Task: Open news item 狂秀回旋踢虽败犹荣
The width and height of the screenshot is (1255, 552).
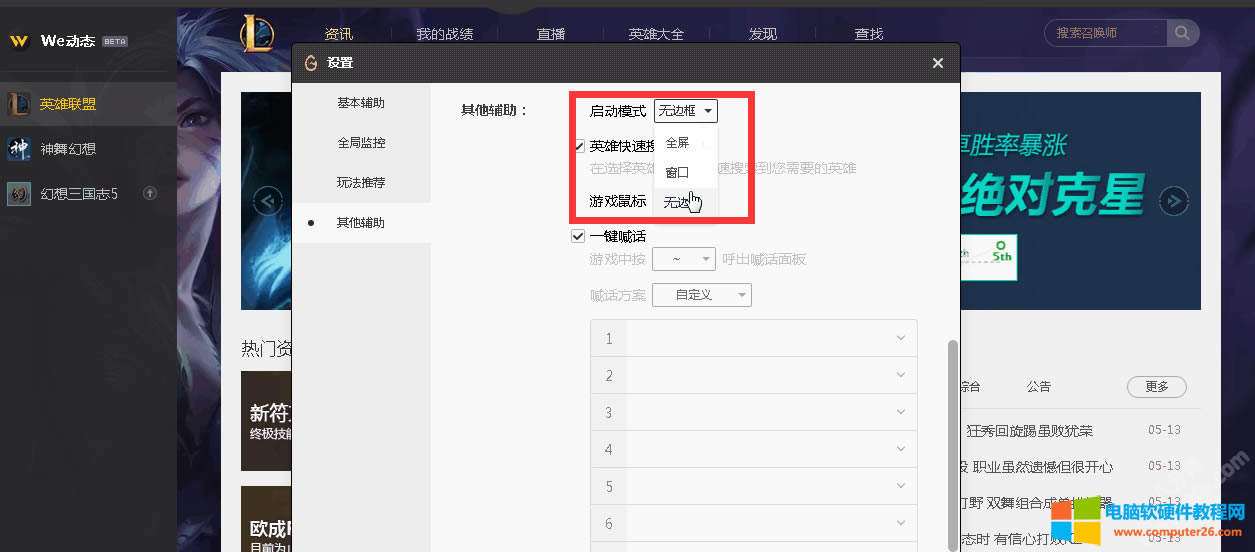Action: 1029,431
